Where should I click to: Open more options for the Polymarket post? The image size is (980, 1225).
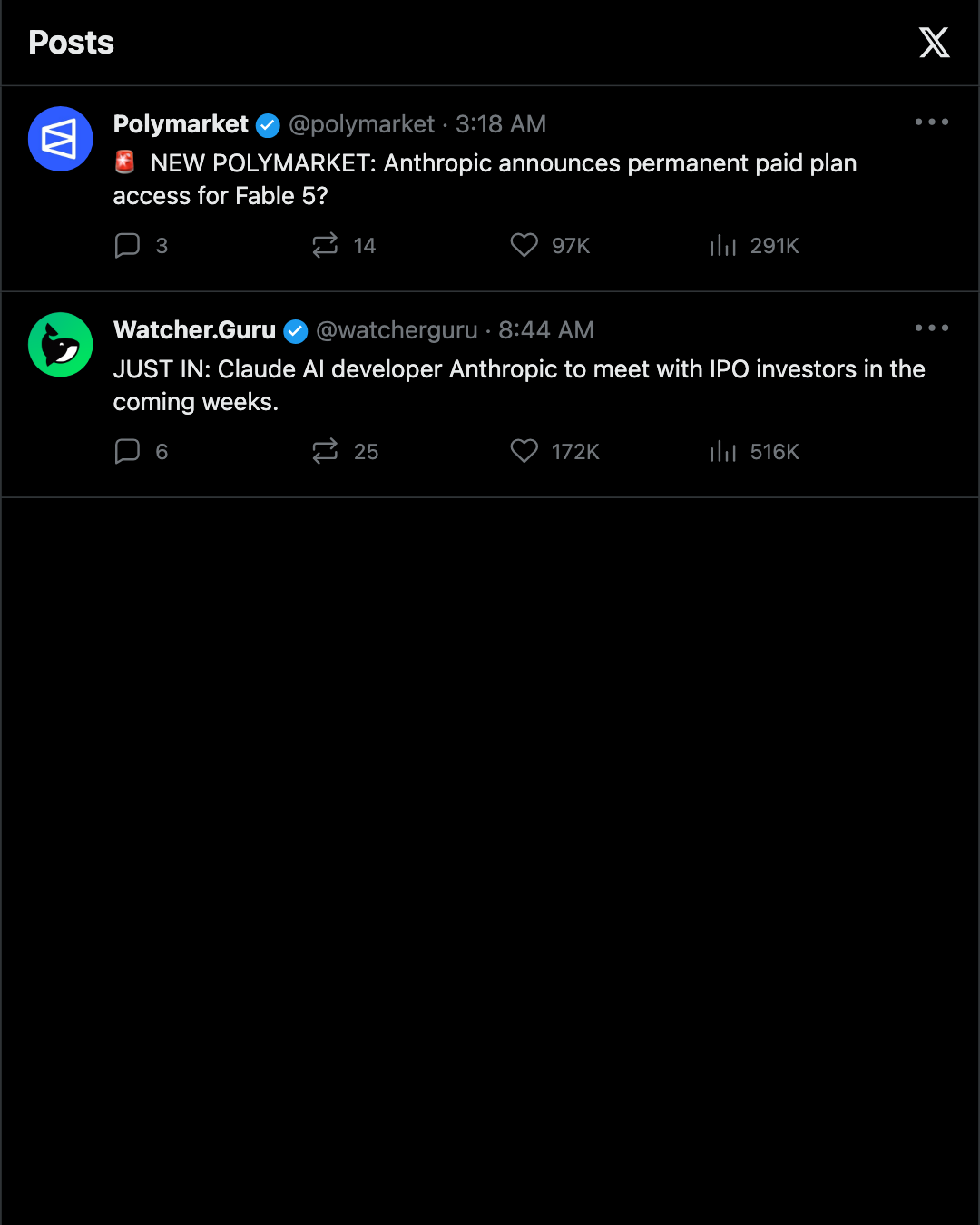click(932, 122)
